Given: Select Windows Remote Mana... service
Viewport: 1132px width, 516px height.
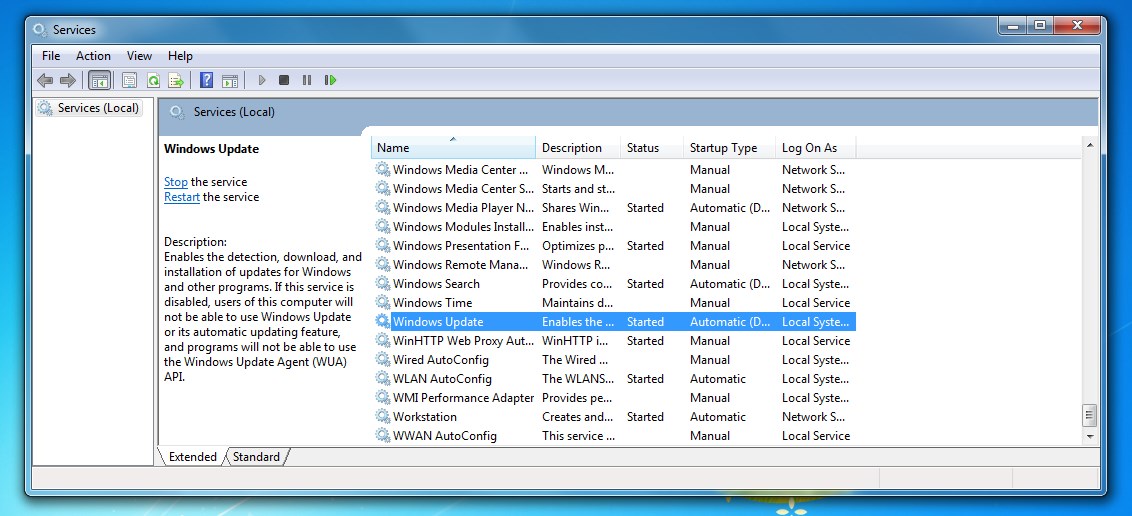Looking at the screenshot, I should (x=460, y=265).
